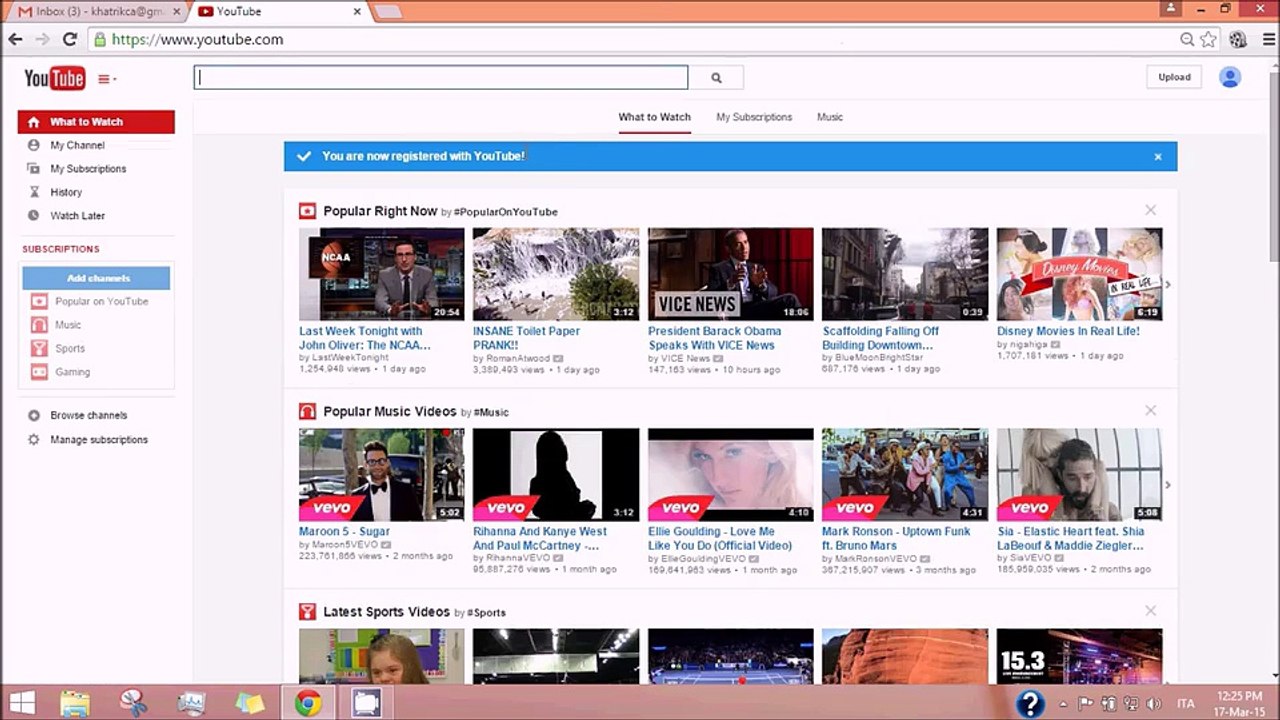1280x720 pixels.
Task: Click the Popular Music Videos headphones icon
Action: (x=308, y=411)
